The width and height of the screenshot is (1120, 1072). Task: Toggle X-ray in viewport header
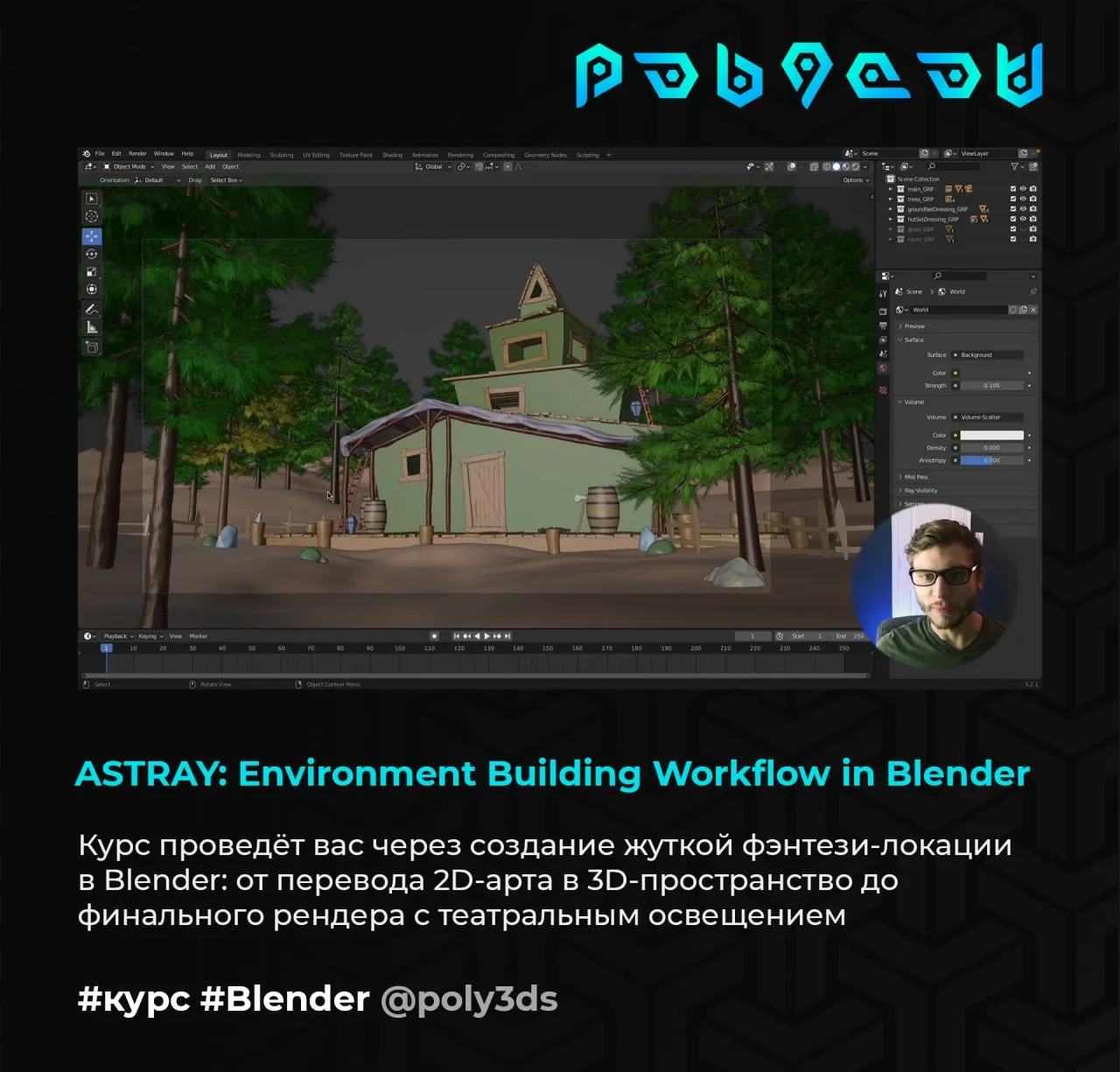click(x=814, y=166)
